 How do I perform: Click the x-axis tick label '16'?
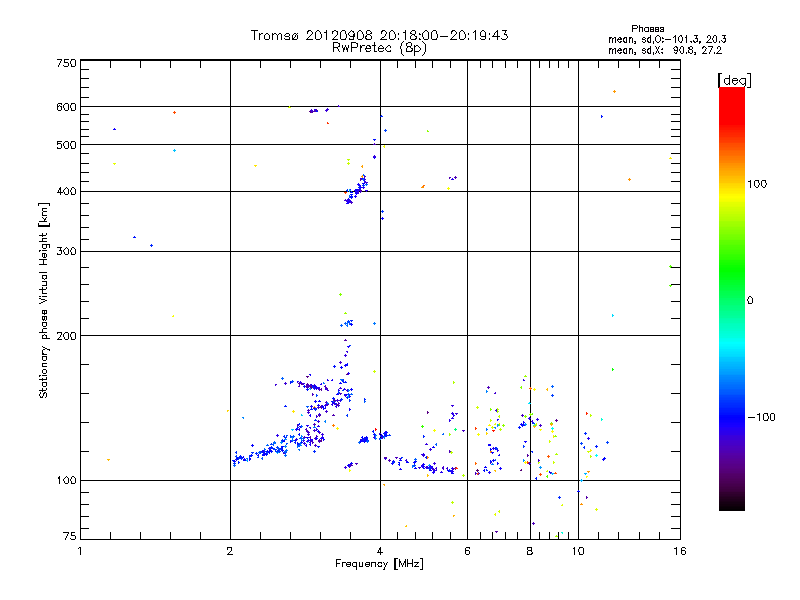(680, 551)
